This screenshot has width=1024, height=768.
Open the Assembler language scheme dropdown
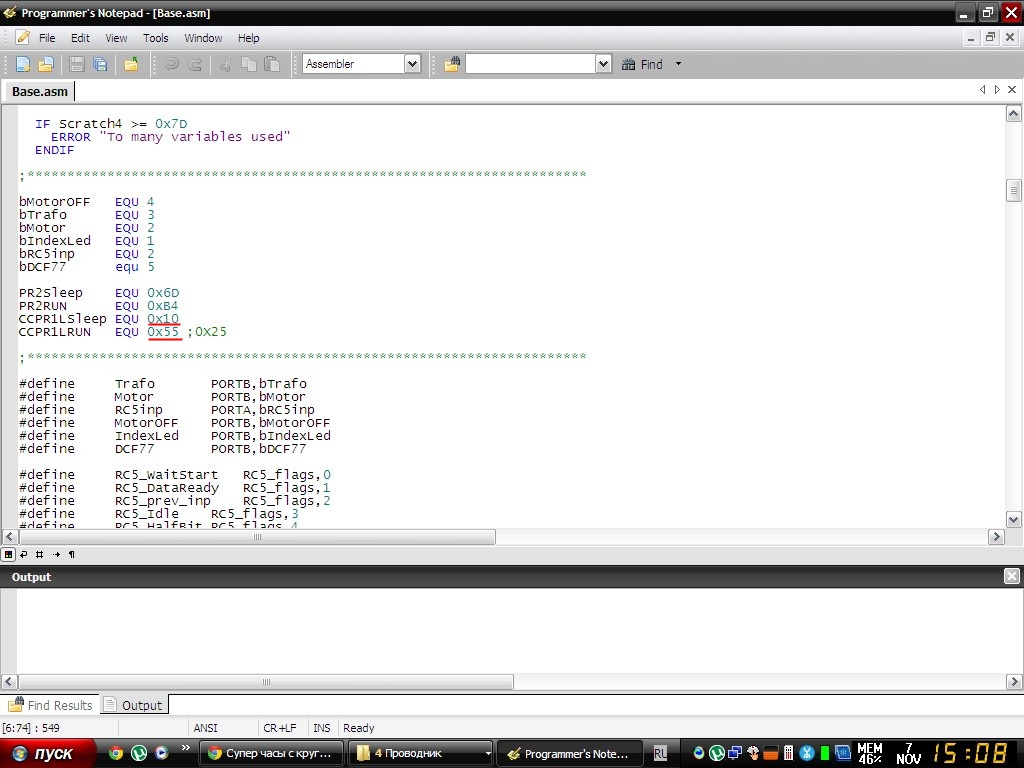point(412,64)
